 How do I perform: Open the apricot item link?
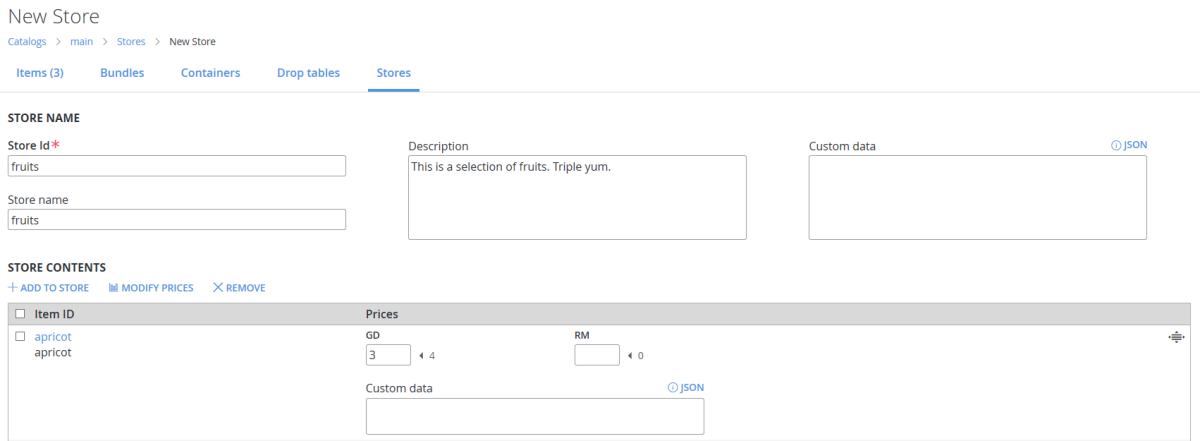(x=53, y=337)
